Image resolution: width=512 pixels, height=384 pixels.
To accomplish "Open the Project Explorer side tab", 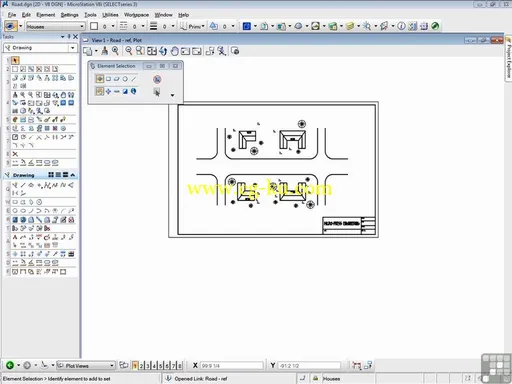I will (x=508, y=58).
